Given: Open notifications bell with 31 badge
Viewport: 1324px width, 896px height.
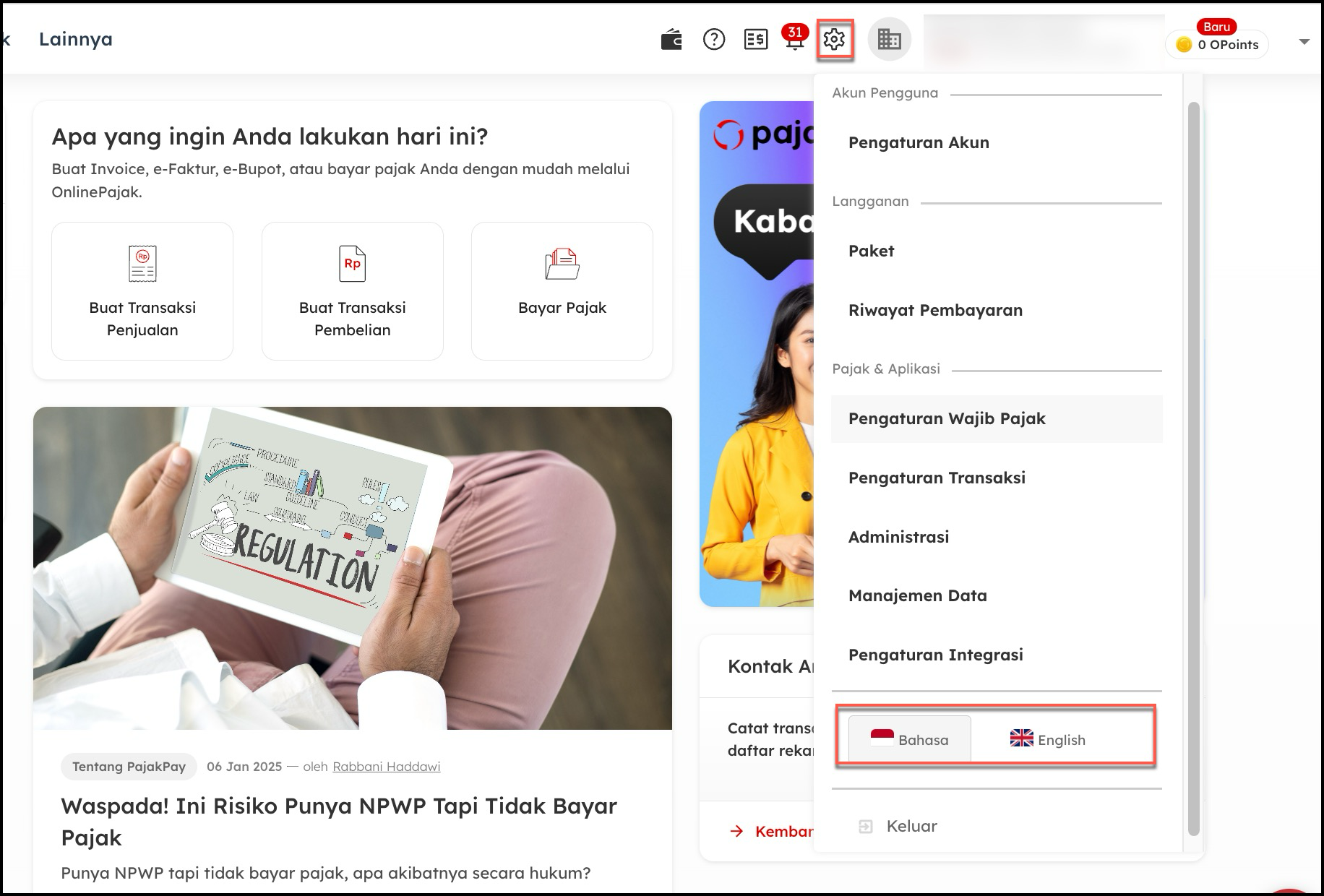Looking at the screenshot, I should 794,40.
